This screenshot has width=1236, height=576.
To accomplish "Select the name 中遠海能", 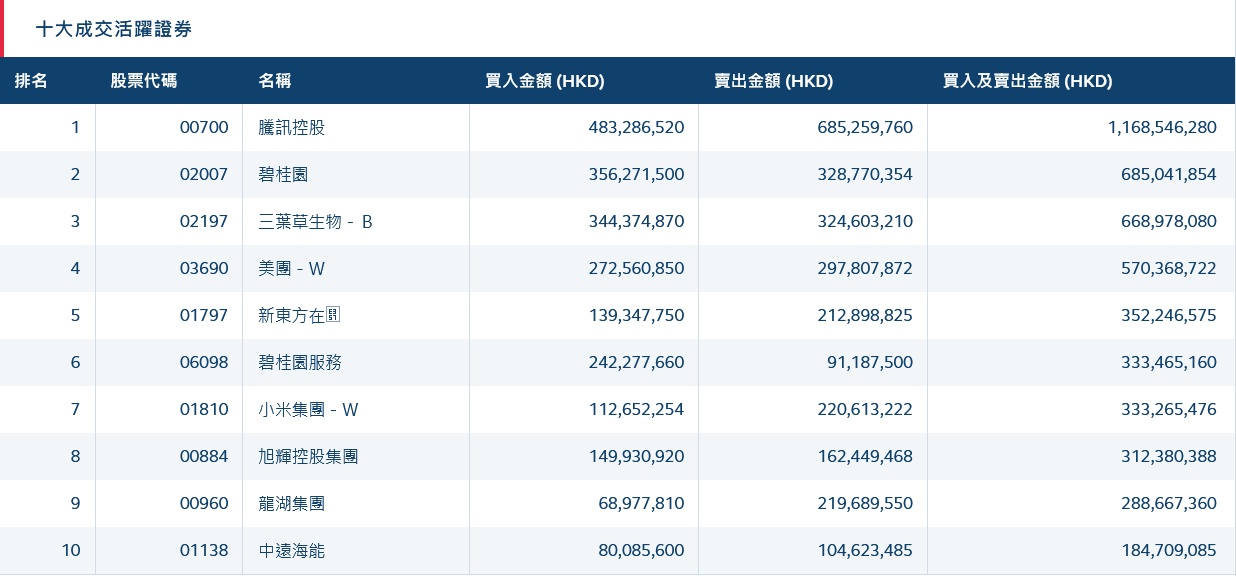I will click(292, 551).
